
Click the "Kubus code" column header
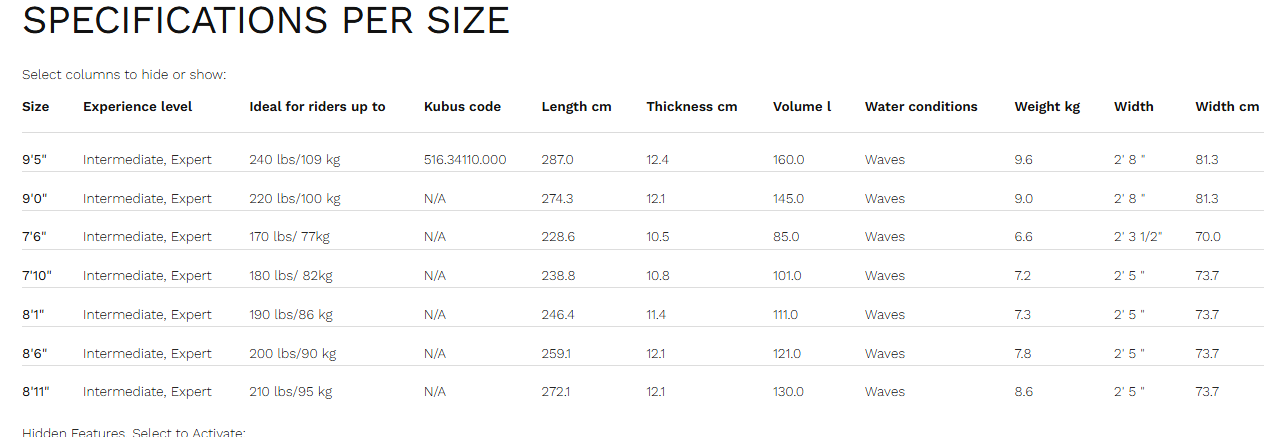[x=462, y=107]
